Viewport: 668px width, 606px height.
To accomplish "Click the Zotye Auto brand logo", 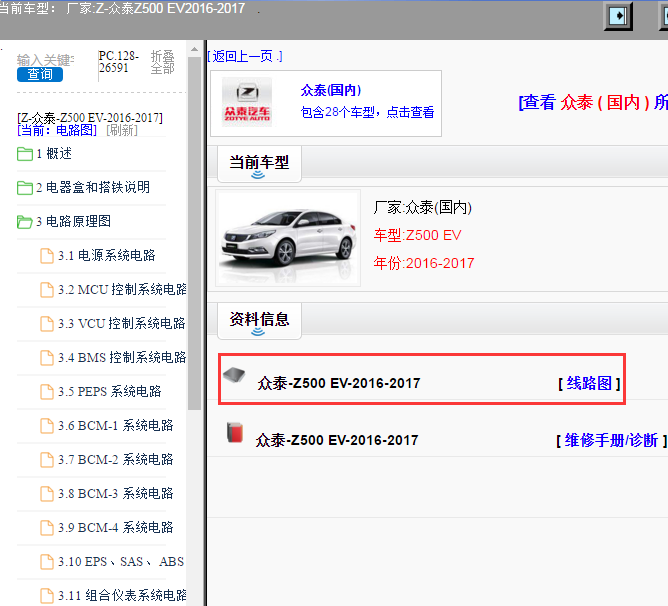I will 247,102.
